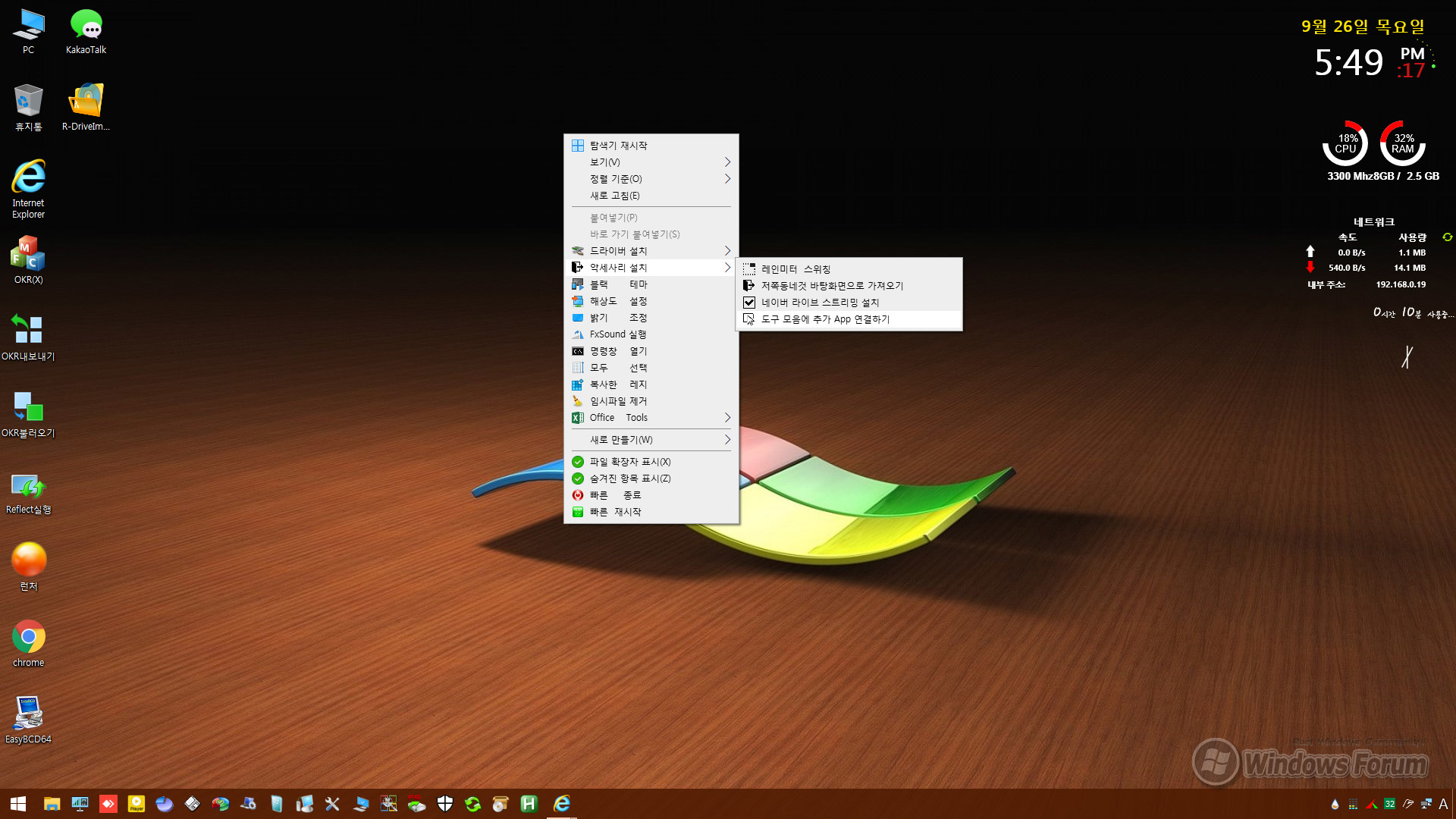Open the PC desktop icon
Screen dimensions: 1456x819
pyautogui.click(x=28, y=32)
